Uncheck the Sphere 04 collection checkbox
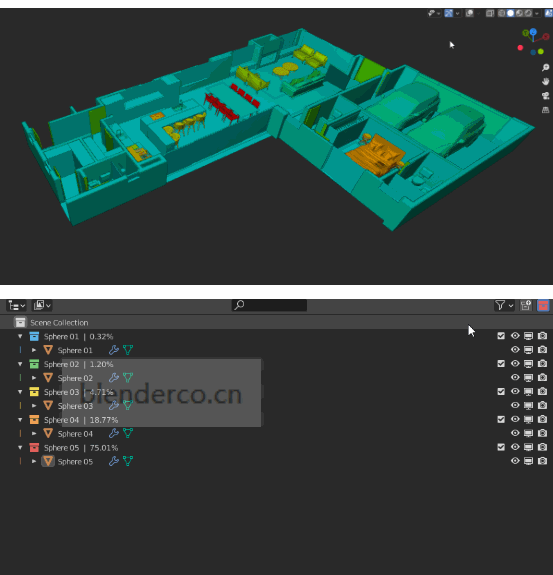This screenshot has width=553, height=575. (x=501, y=419)
